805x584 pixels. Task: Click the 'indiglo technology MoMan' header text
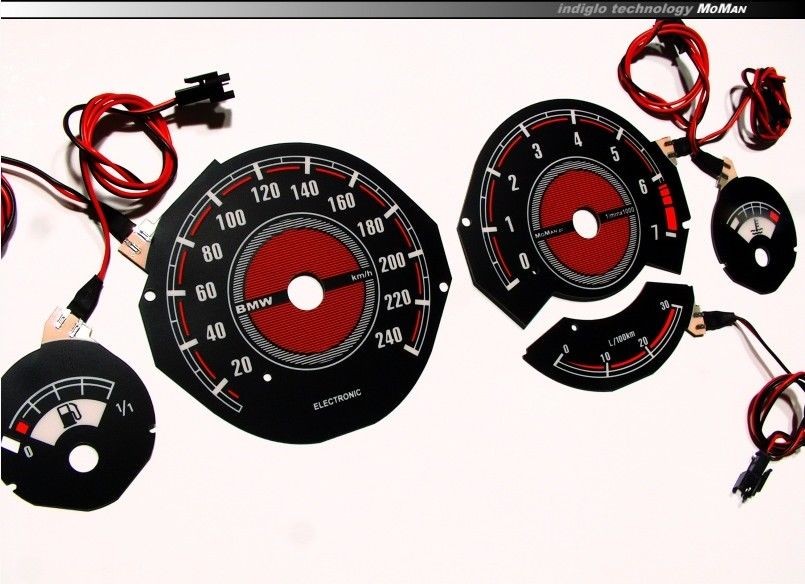coord(651,9)
